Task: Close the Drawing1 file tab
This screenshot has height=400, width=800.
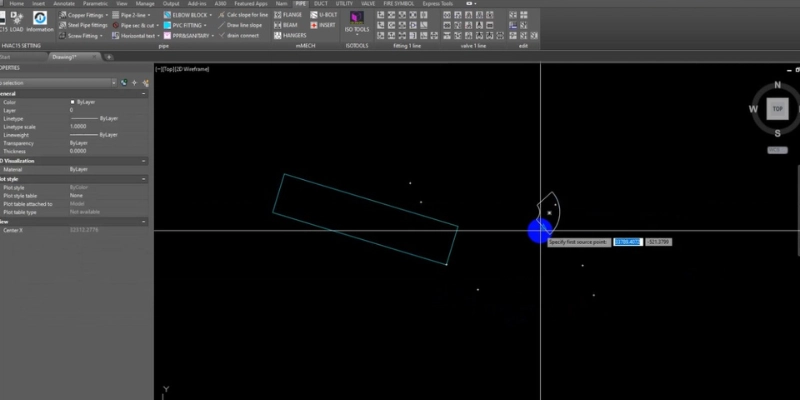Action: (x=94, y=57)
